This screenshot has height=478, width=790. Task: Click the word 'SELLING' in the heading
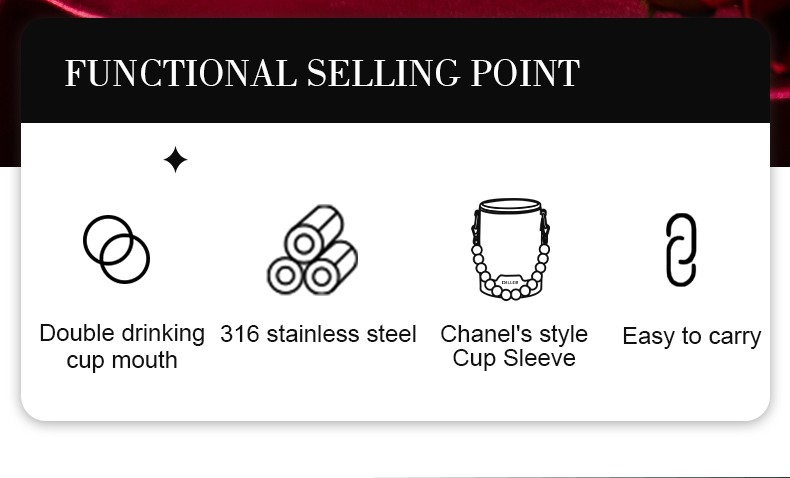[383, 73]
